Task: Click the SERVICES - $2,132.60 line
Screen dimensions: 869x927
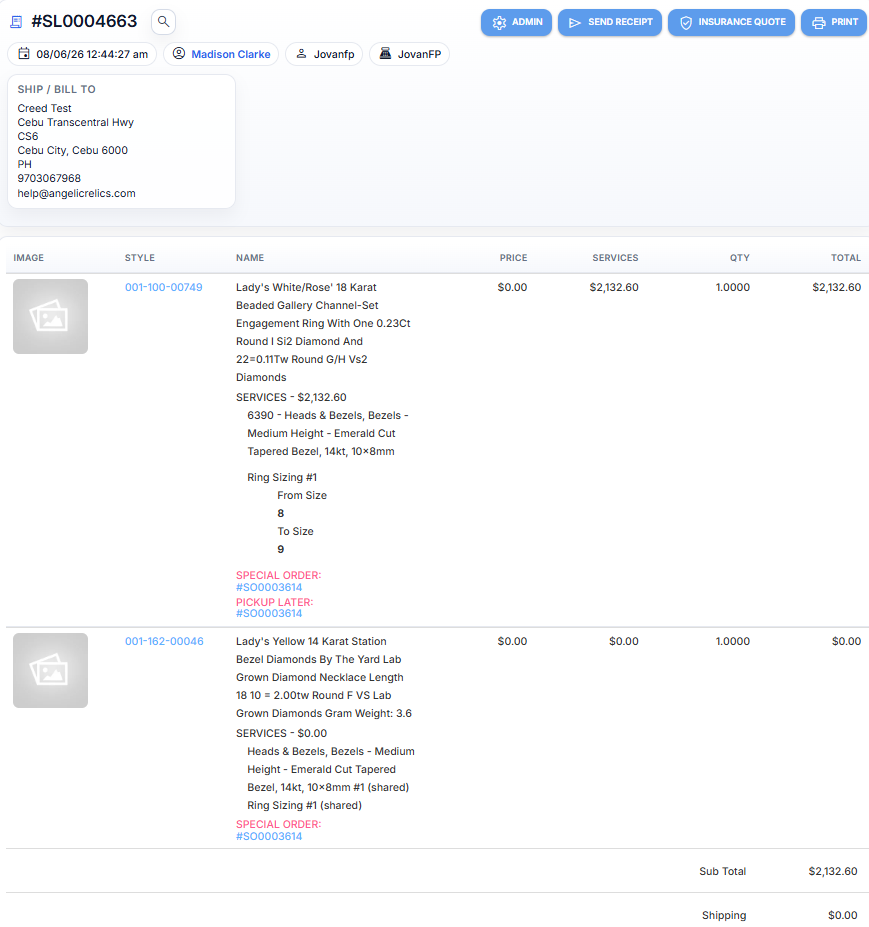Action: tap(291, 397)
